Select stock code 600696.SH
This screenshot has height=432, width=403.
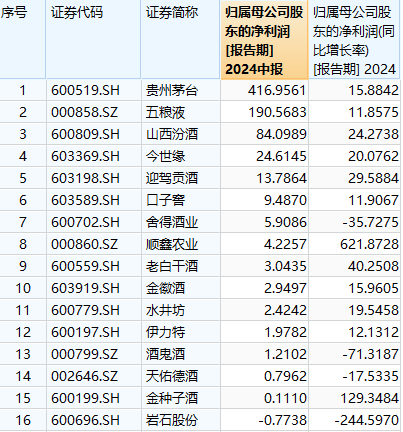coord(85,420)
